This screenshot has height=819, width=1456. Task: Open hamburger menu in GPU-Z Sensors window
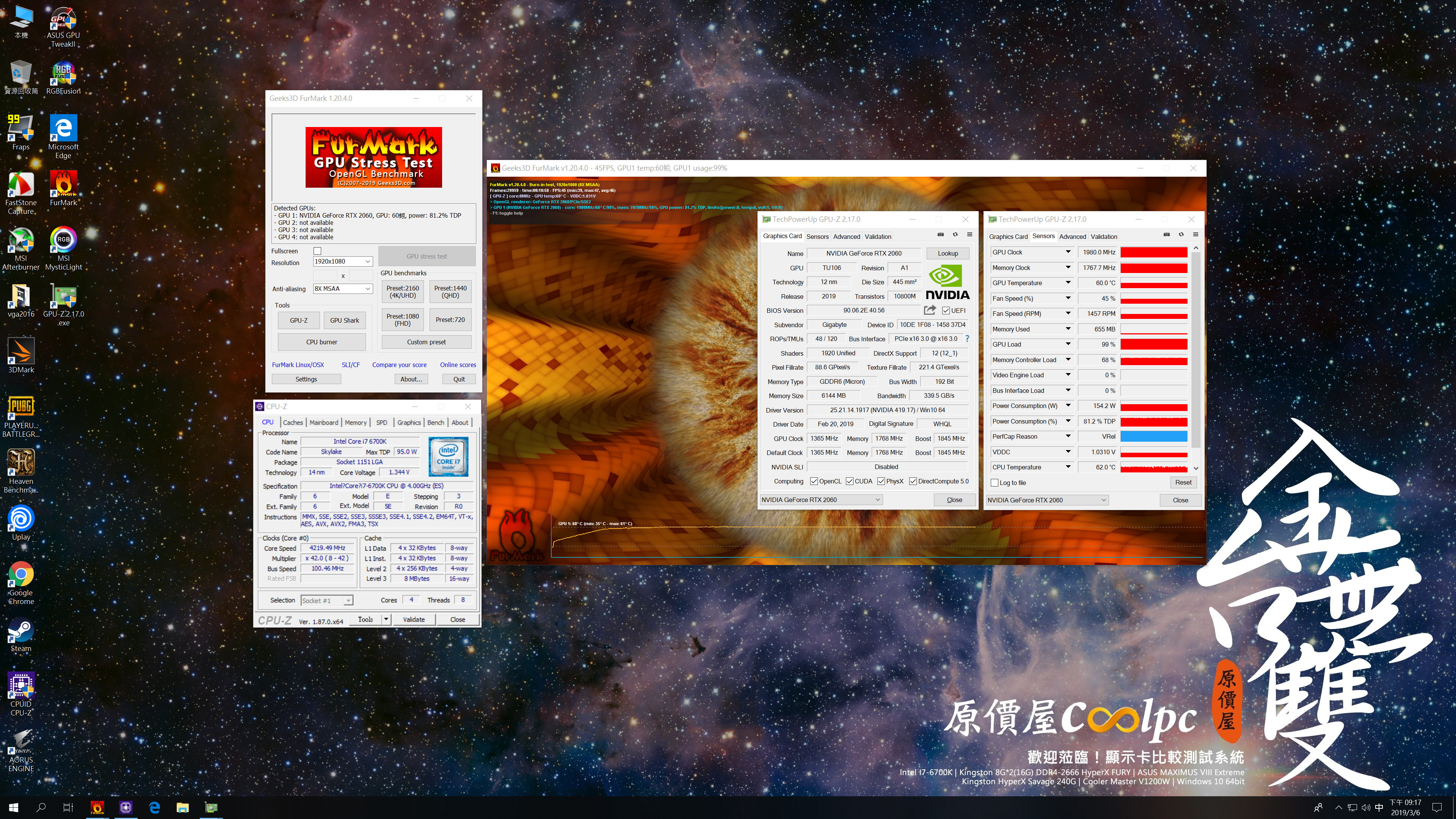1196,235
